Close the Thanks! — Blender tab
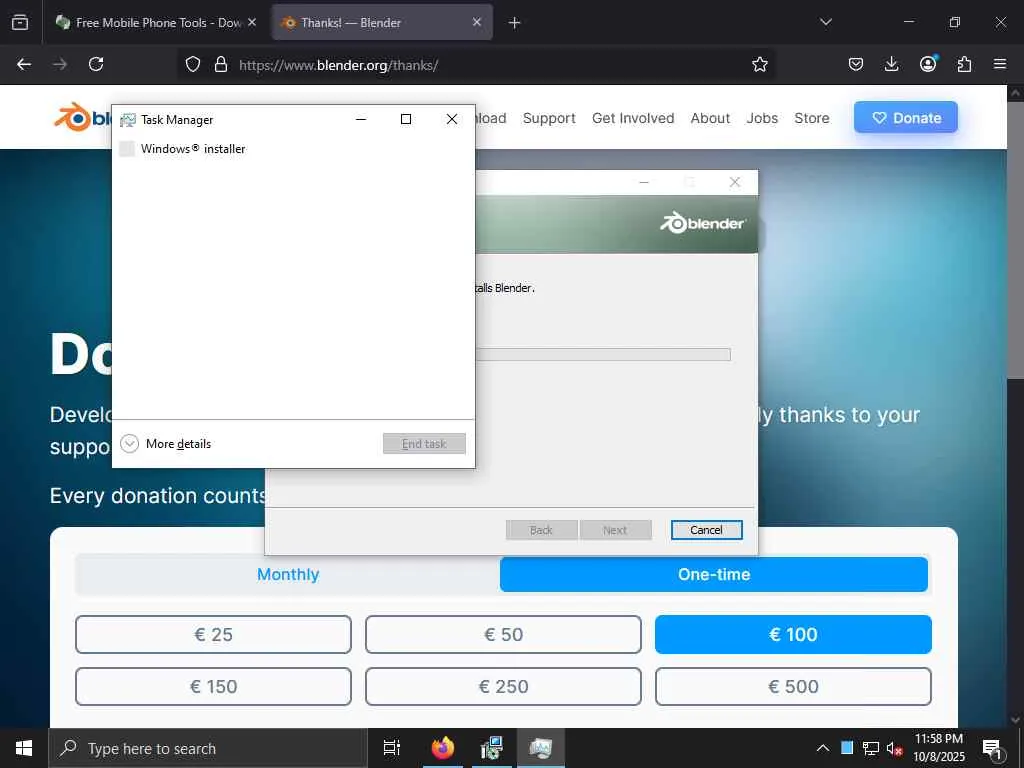The image size is (1024, 768). 477,22
